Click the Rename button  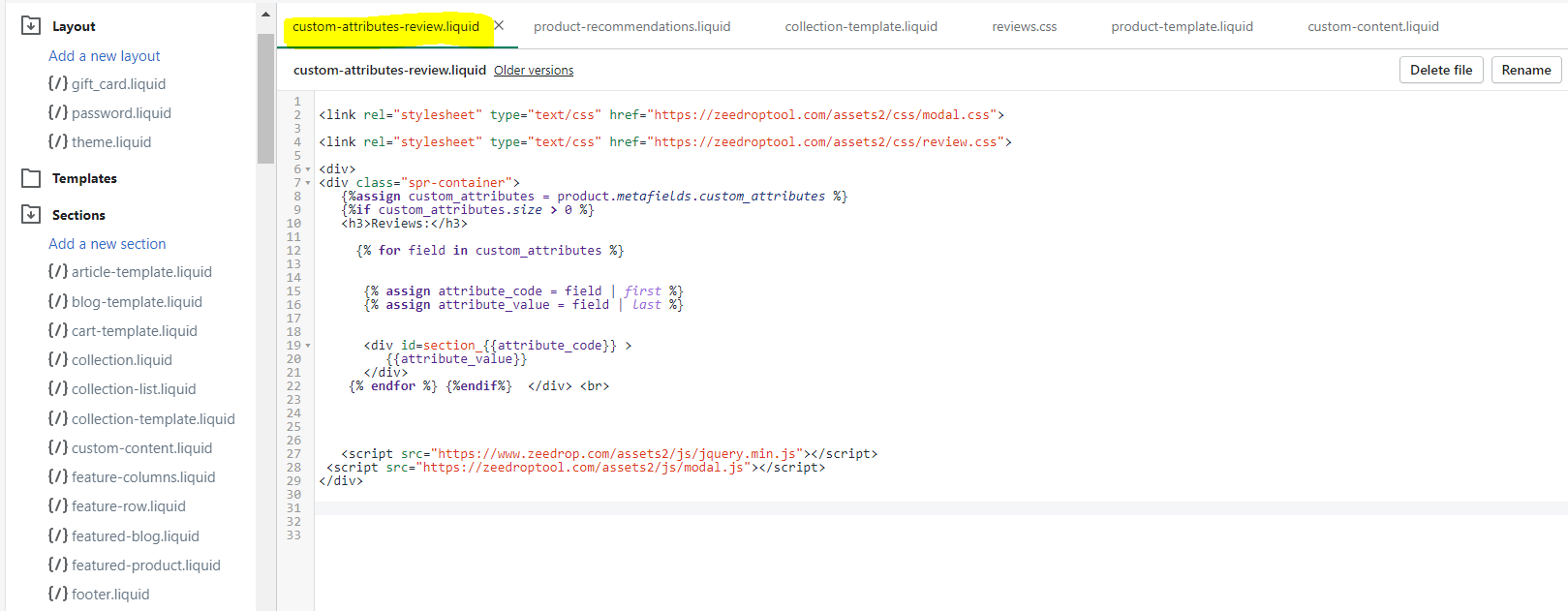click(1526, 70)
